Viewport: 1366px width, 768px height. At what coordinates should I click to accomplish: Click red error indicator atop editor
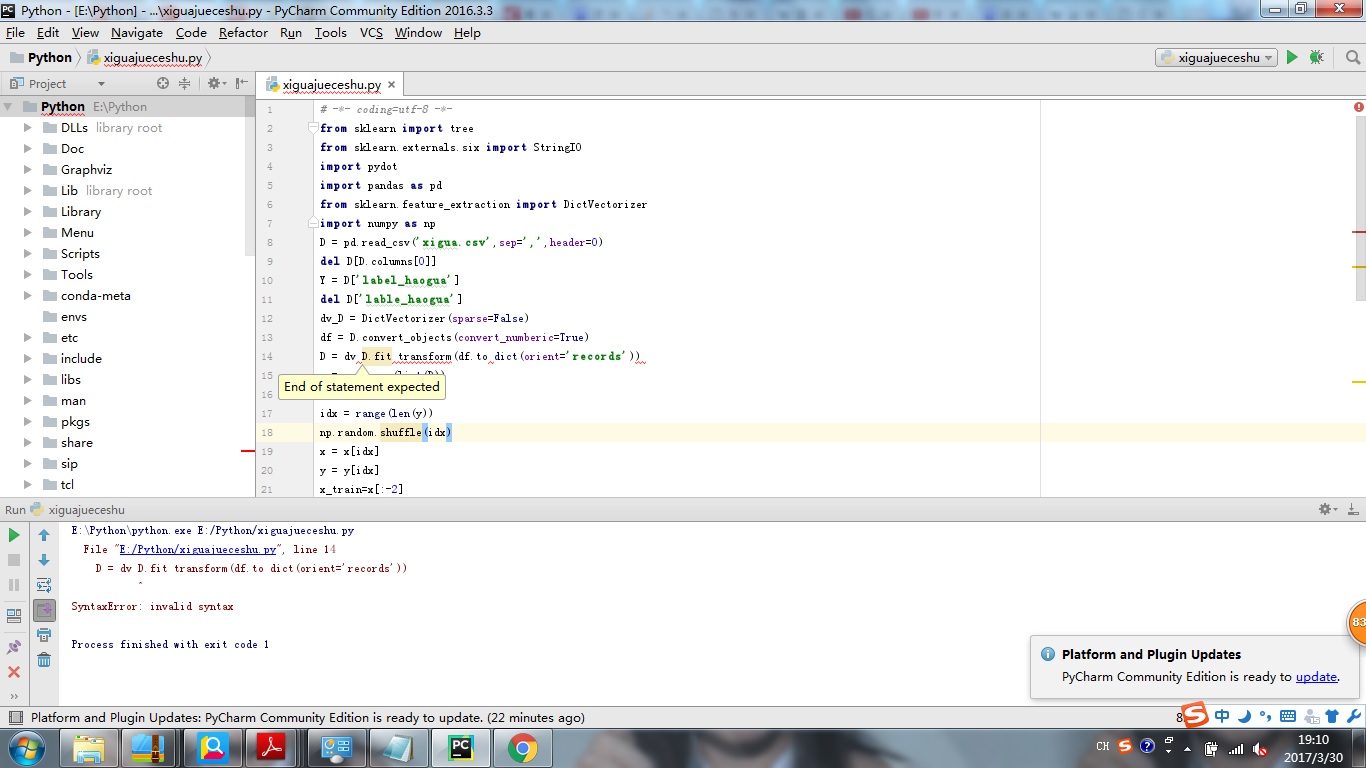tap(1359, 107)
